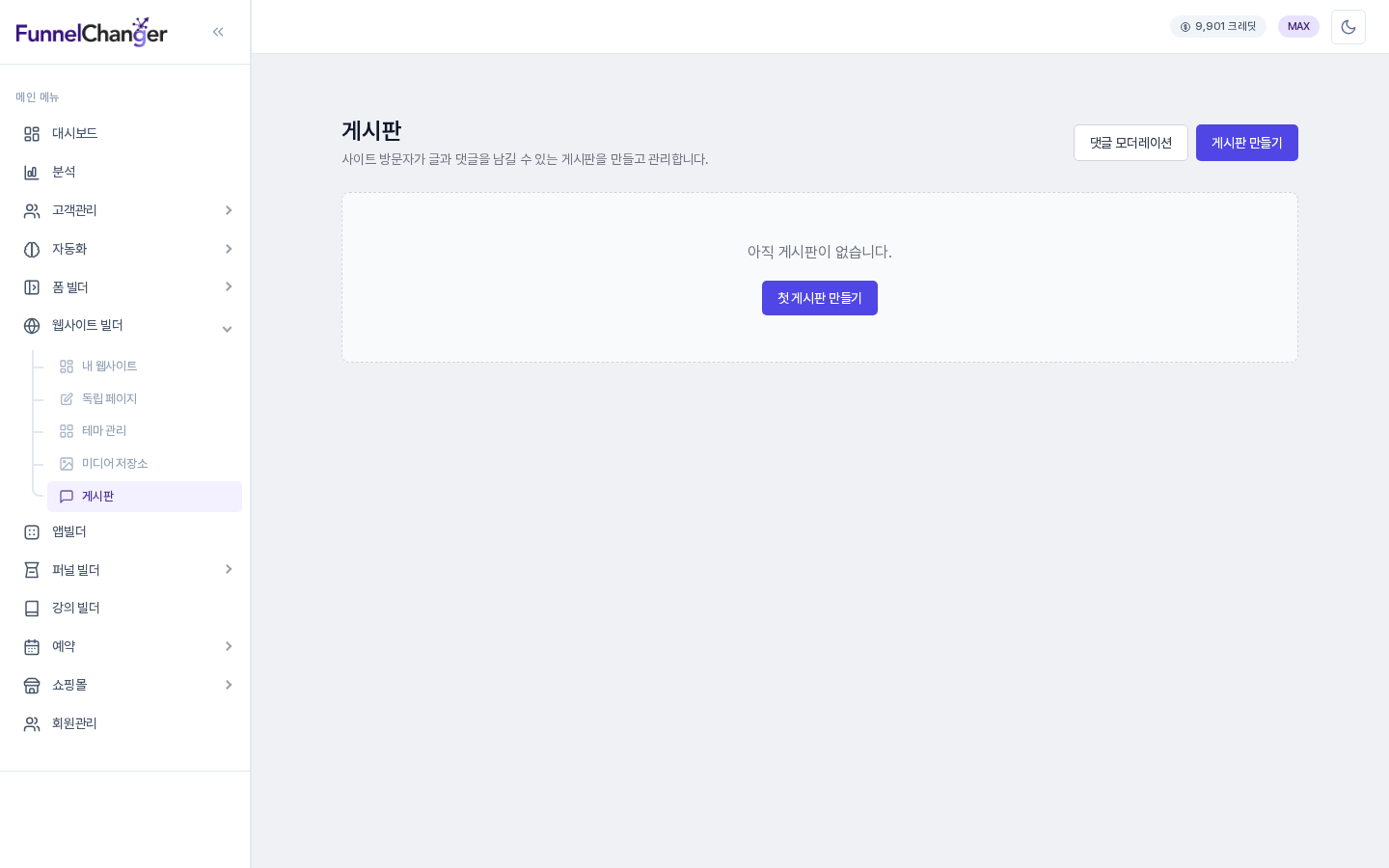Click the 9,901 크레딧 credits badge
1389x868 pixels.
tap(1218, 27)
